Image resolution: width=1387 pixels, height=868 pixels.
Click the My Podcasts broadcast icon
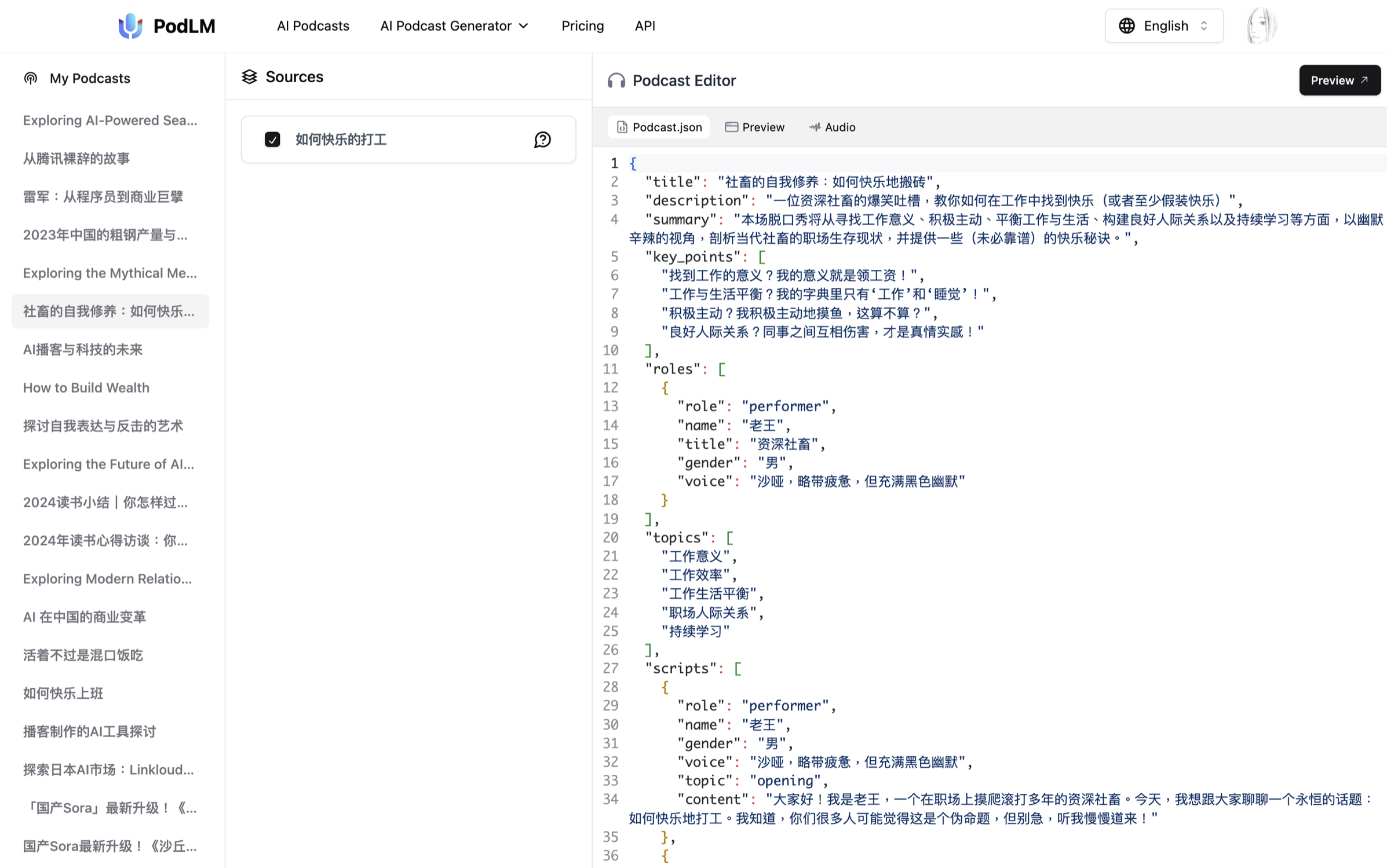point(31,78)
